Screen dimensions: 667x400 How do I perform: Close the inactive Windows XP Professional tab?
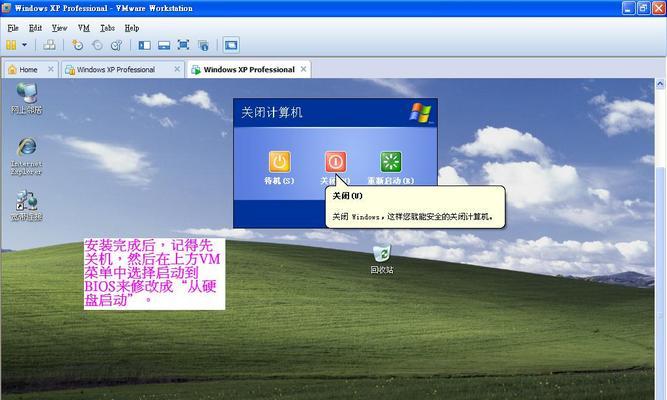(177, 69)
